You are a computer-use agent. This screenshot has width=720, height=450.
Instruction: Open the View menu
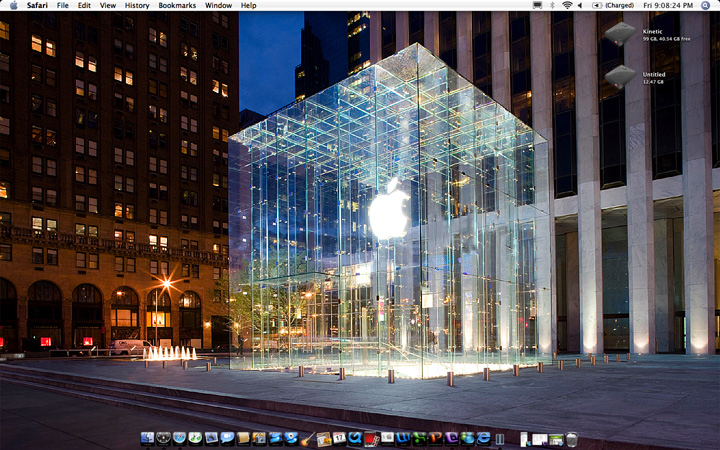coord(108,5)
